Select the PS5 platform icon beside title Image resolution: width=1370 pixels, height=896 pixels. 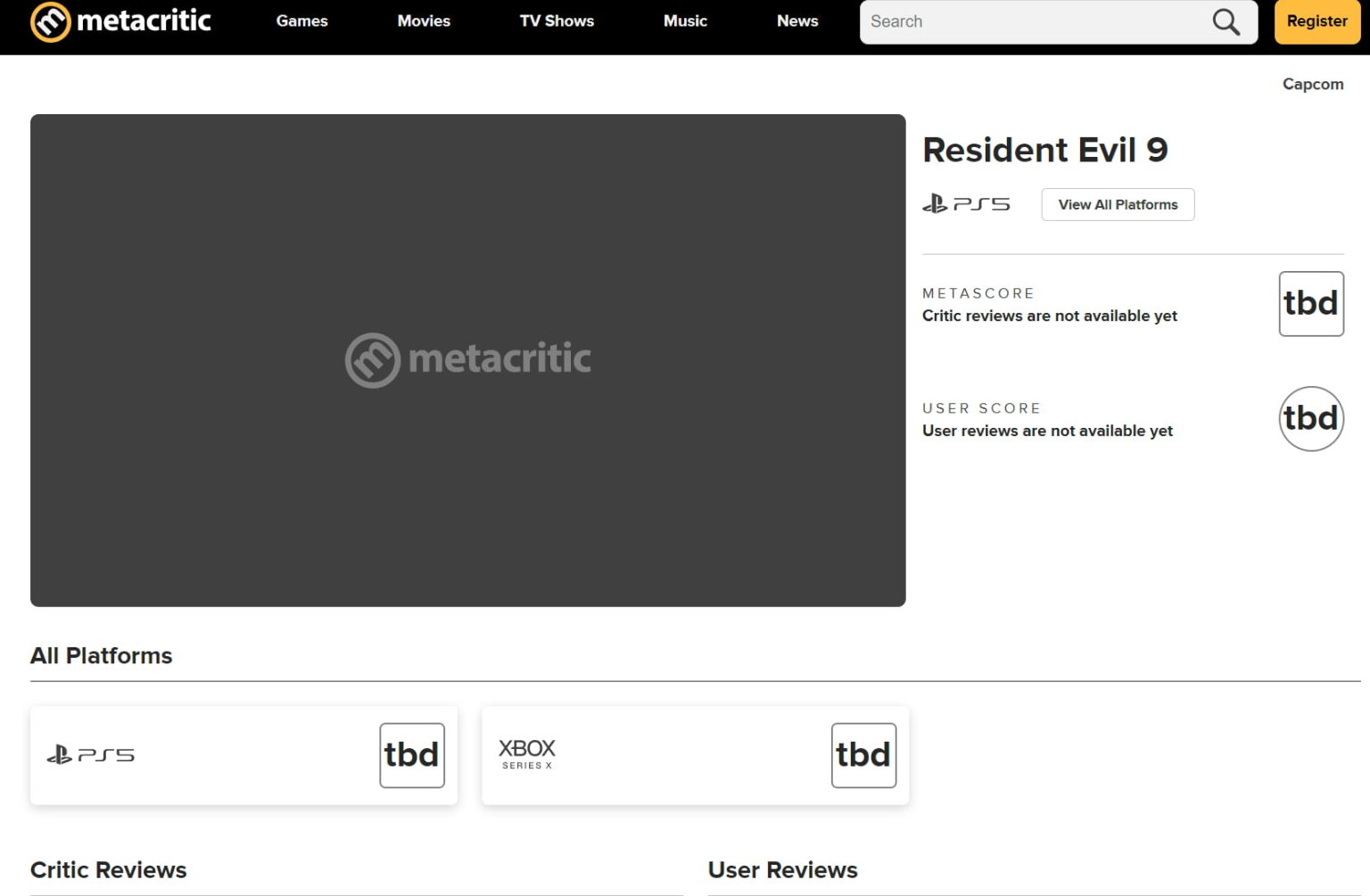[x=966, y=203]
